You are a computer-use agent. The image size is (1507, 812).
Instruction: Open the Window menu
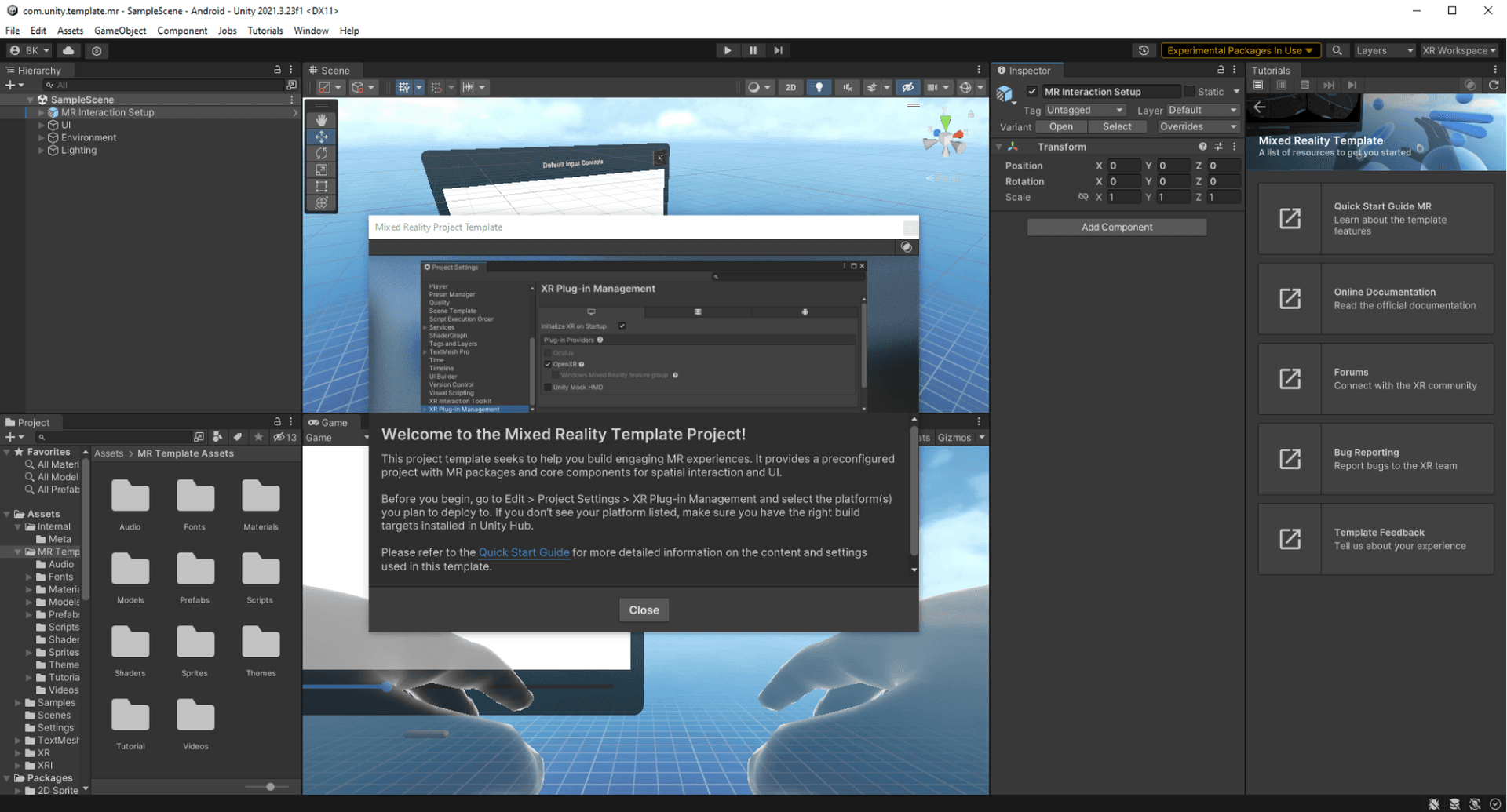[311, 30]
